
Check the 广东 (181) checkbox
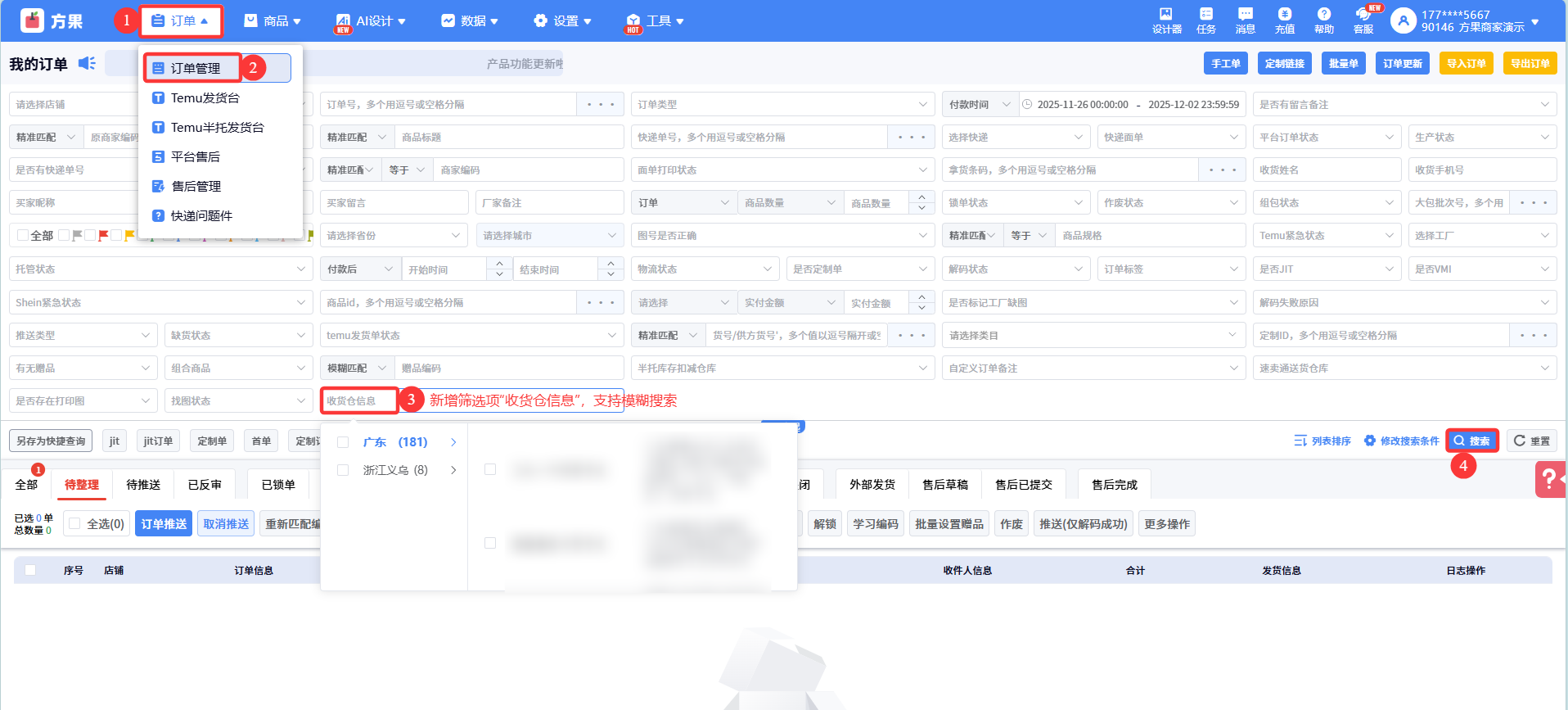pyautogui.click(x=343, y=442)
